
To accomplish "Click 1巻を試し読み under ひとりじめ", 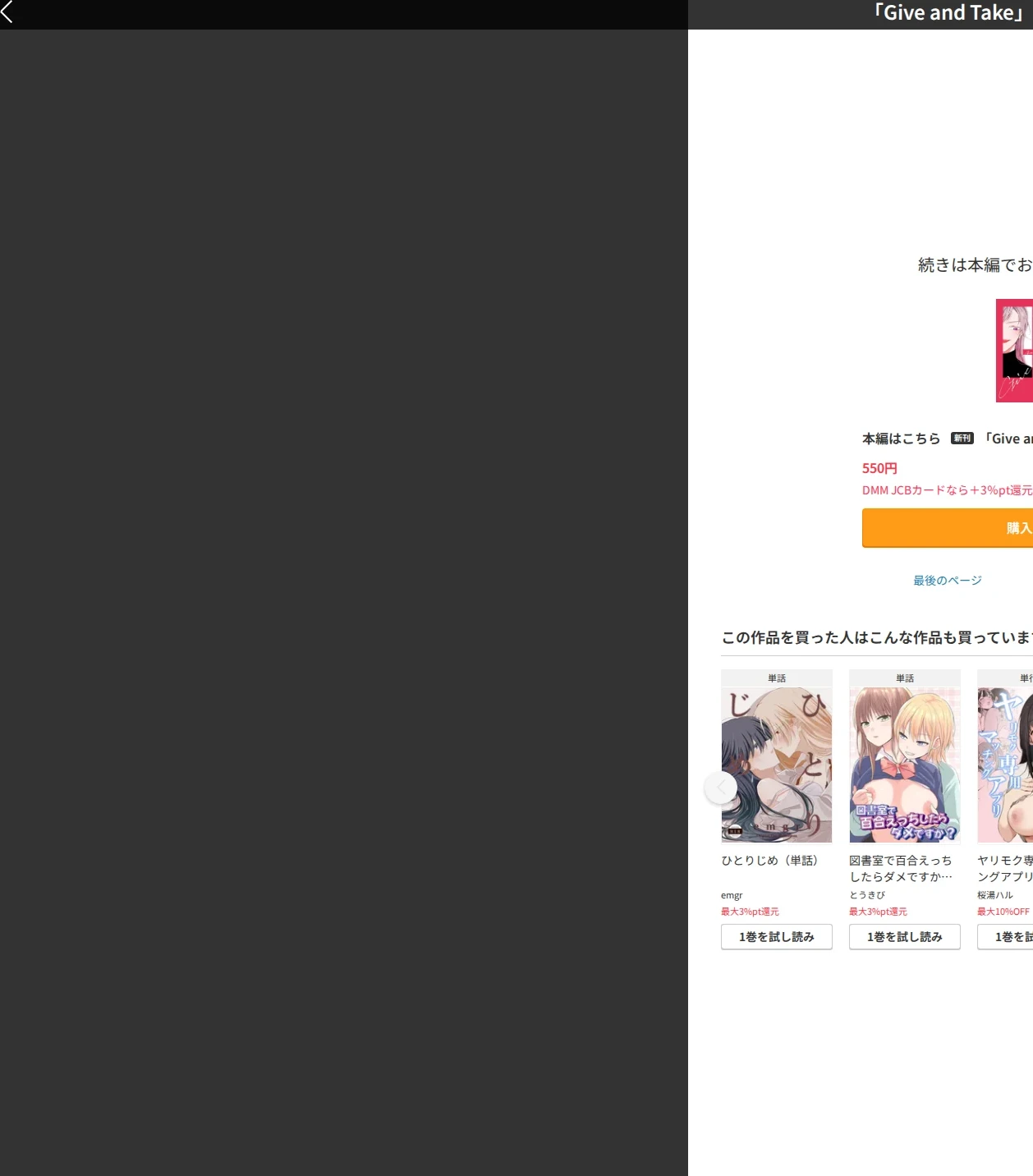I will [x=777, y=937].
